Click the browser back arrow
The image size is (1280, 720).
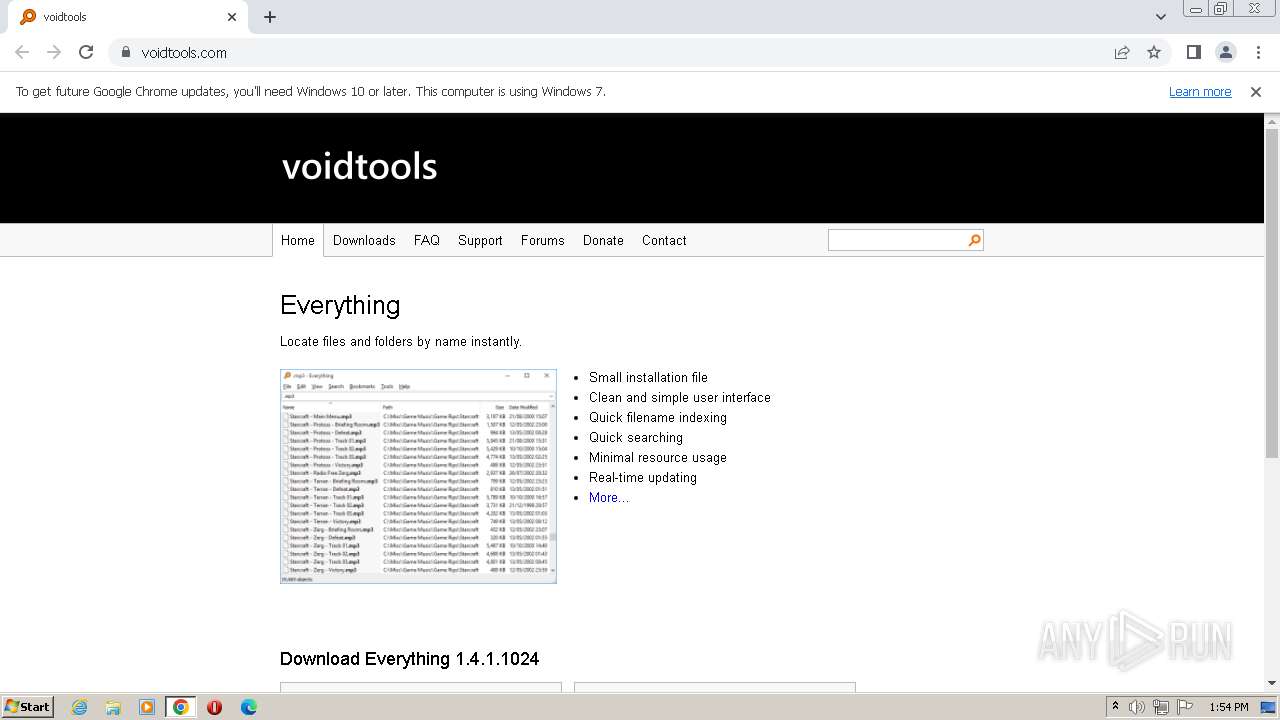pos(22,52)
